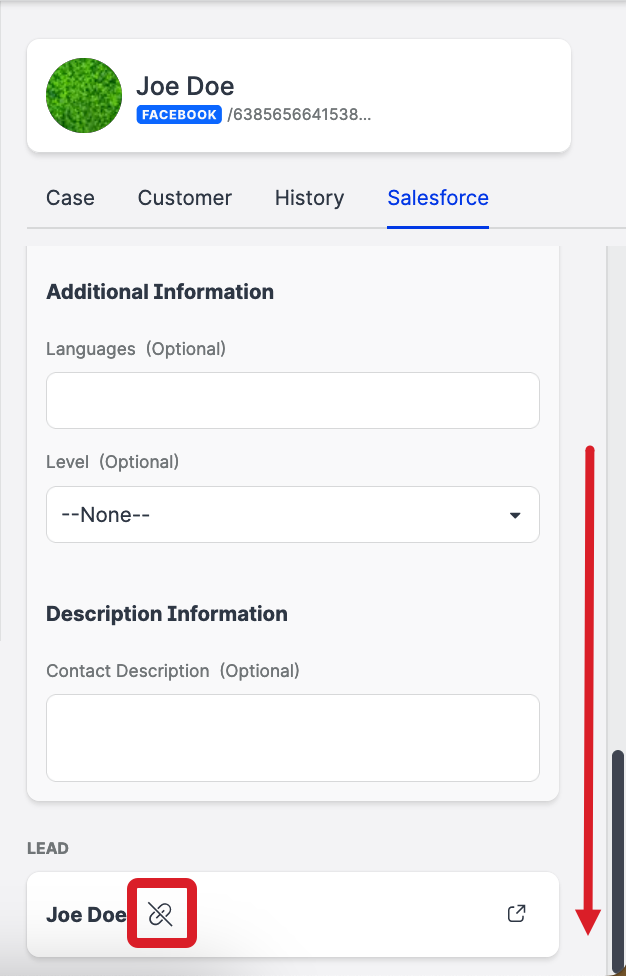Click the Joe Doe name in lead card

[x=86, y=914]
